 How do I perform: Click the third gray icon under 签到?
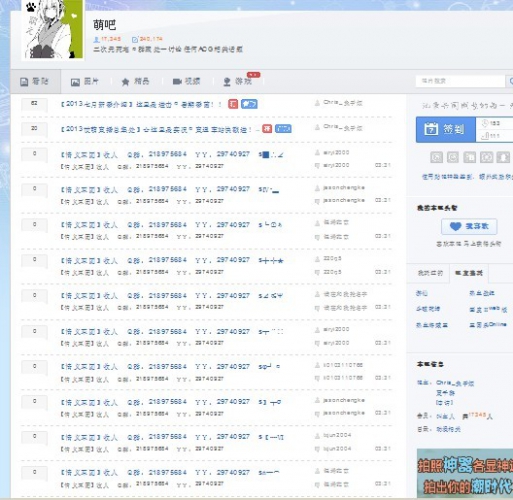[x=470, y=157]
